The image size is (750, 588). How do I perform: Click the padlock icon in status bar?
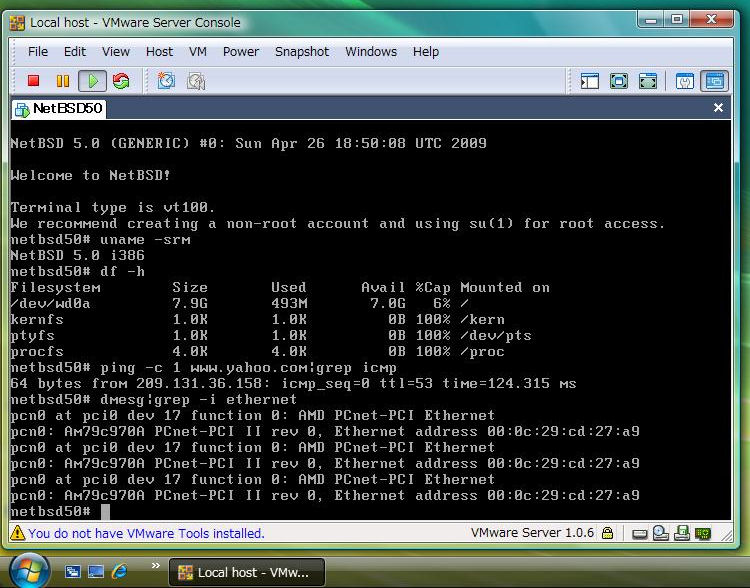607,533
